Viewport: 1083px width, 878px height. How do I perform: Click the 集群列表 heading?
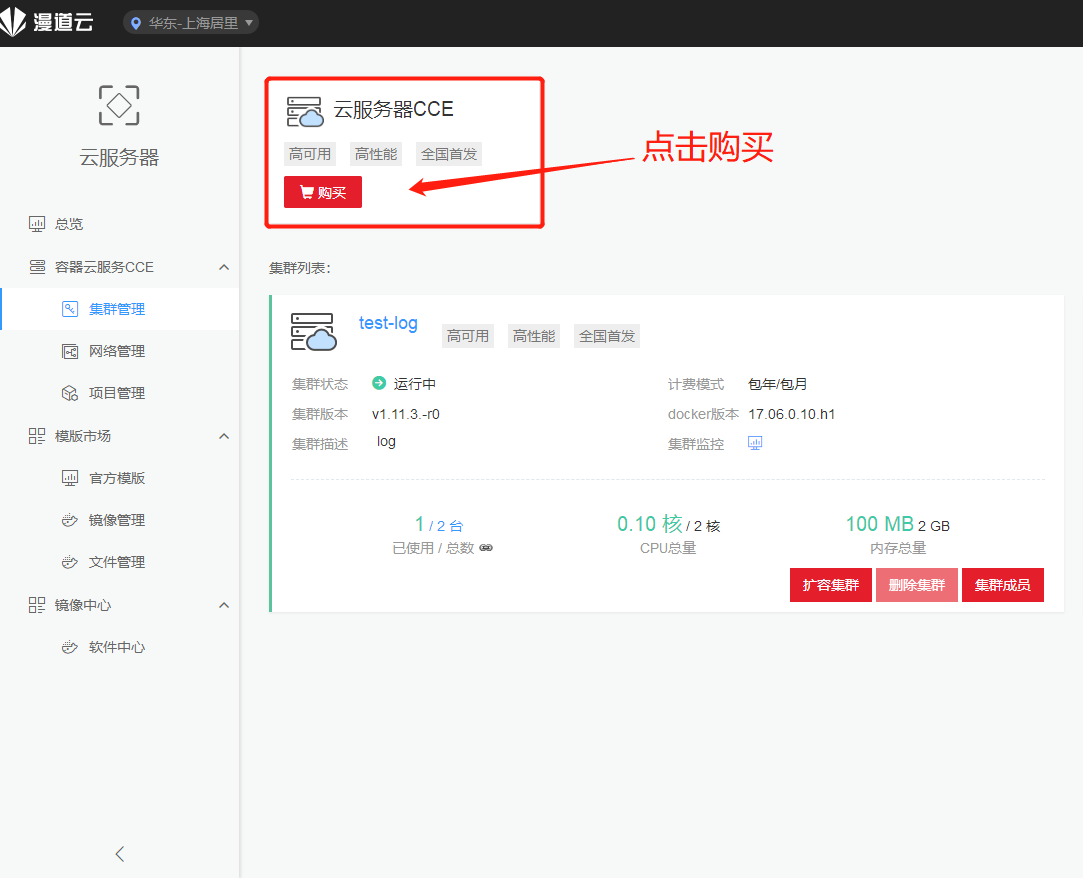(300, 268)
